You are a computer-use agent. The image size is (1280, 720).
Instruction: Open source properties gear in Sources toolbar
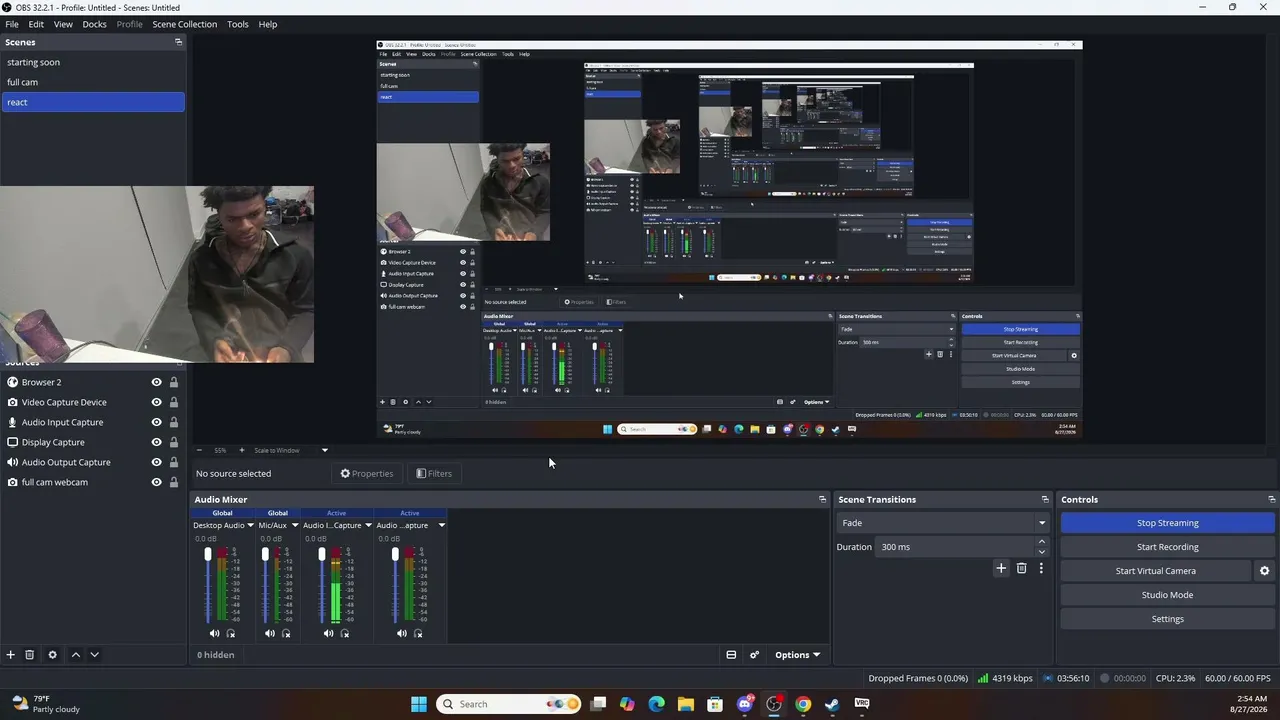pos(53,655)
